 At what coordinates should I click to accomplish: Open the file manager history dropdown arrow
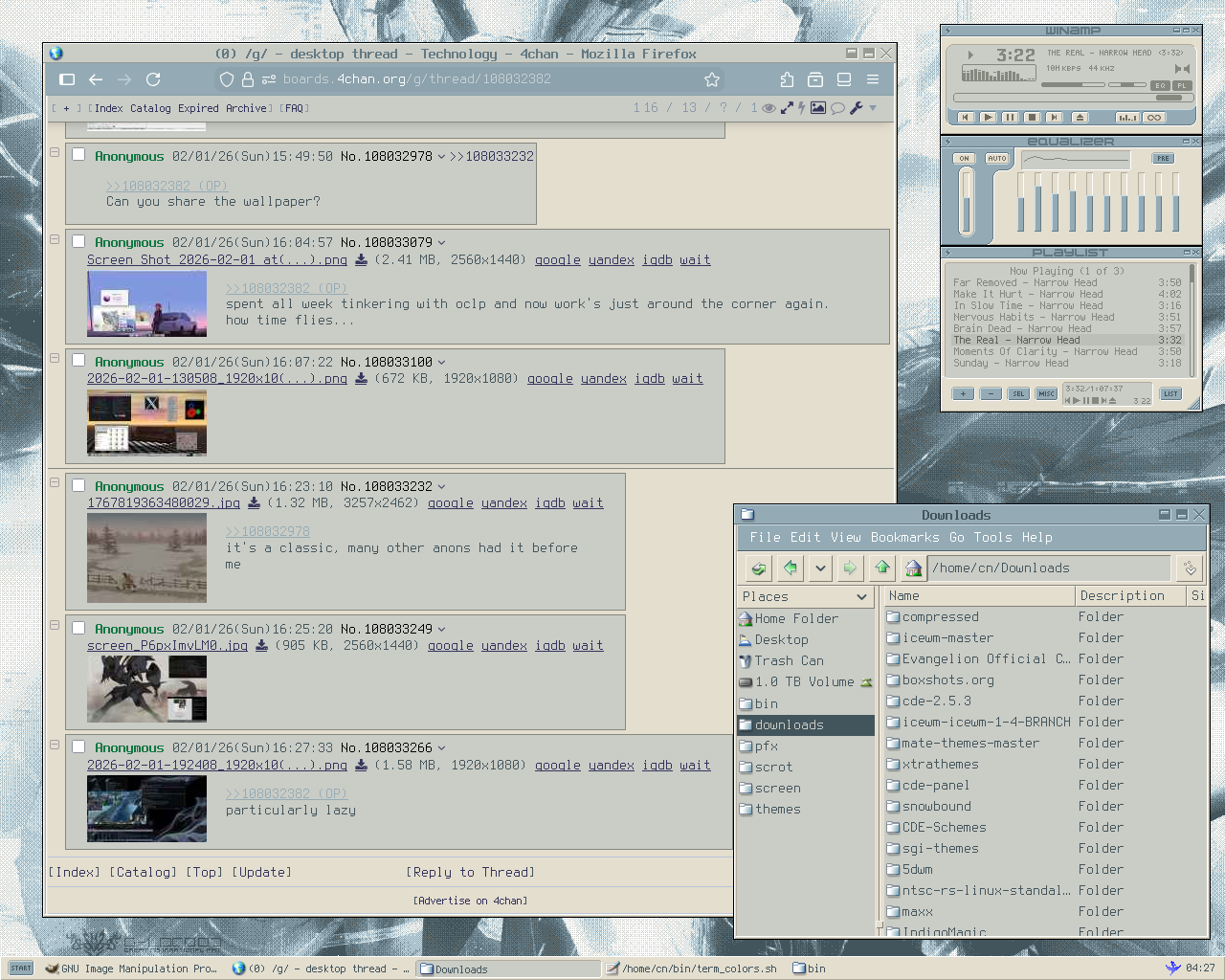820,568
